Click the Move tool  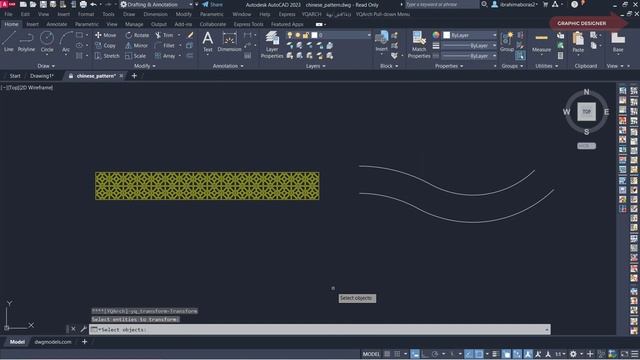[106, 35]
